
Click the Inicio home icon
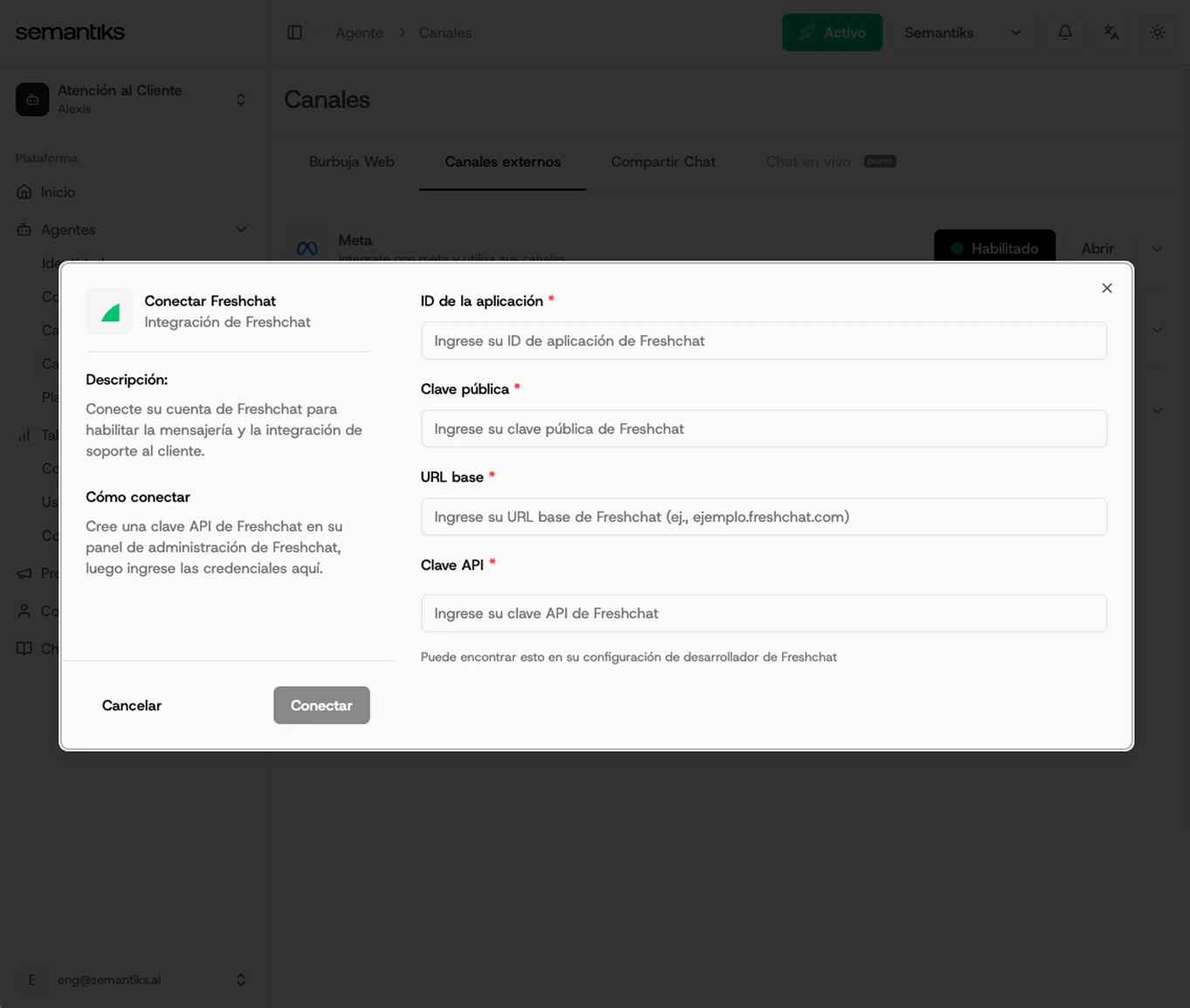24,191
